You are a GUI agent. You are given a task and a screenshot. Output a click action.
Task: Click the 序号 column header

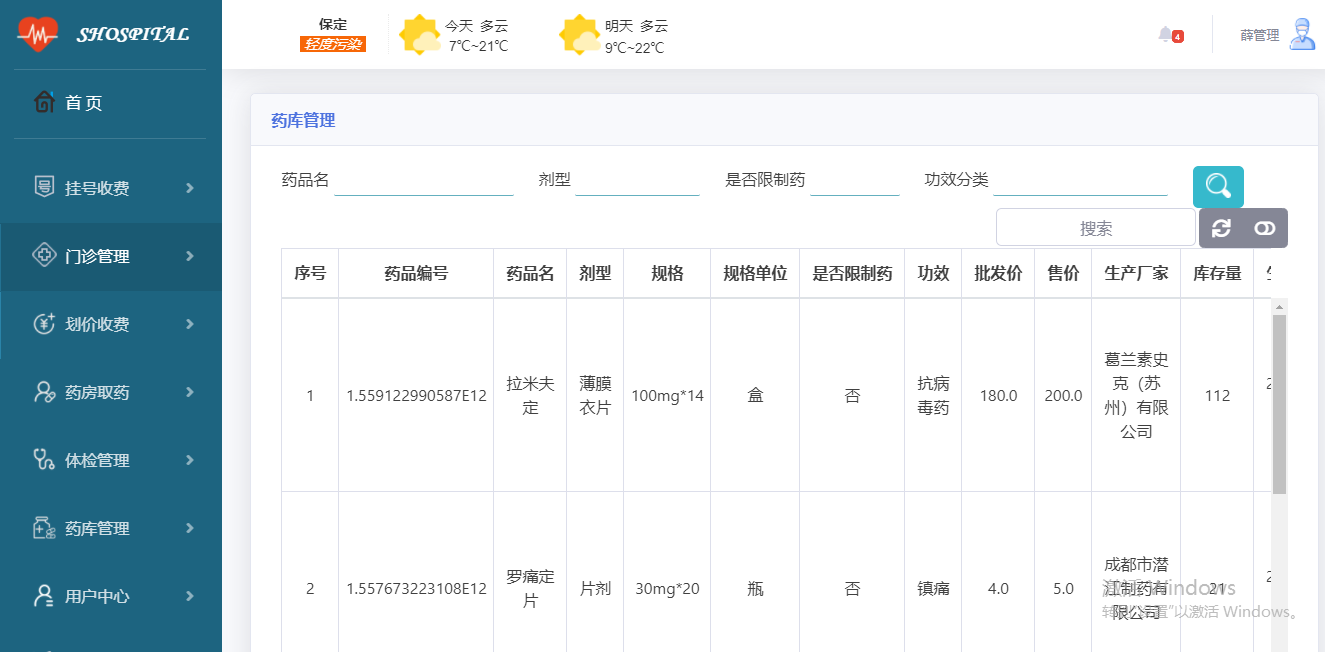(310, 273)
